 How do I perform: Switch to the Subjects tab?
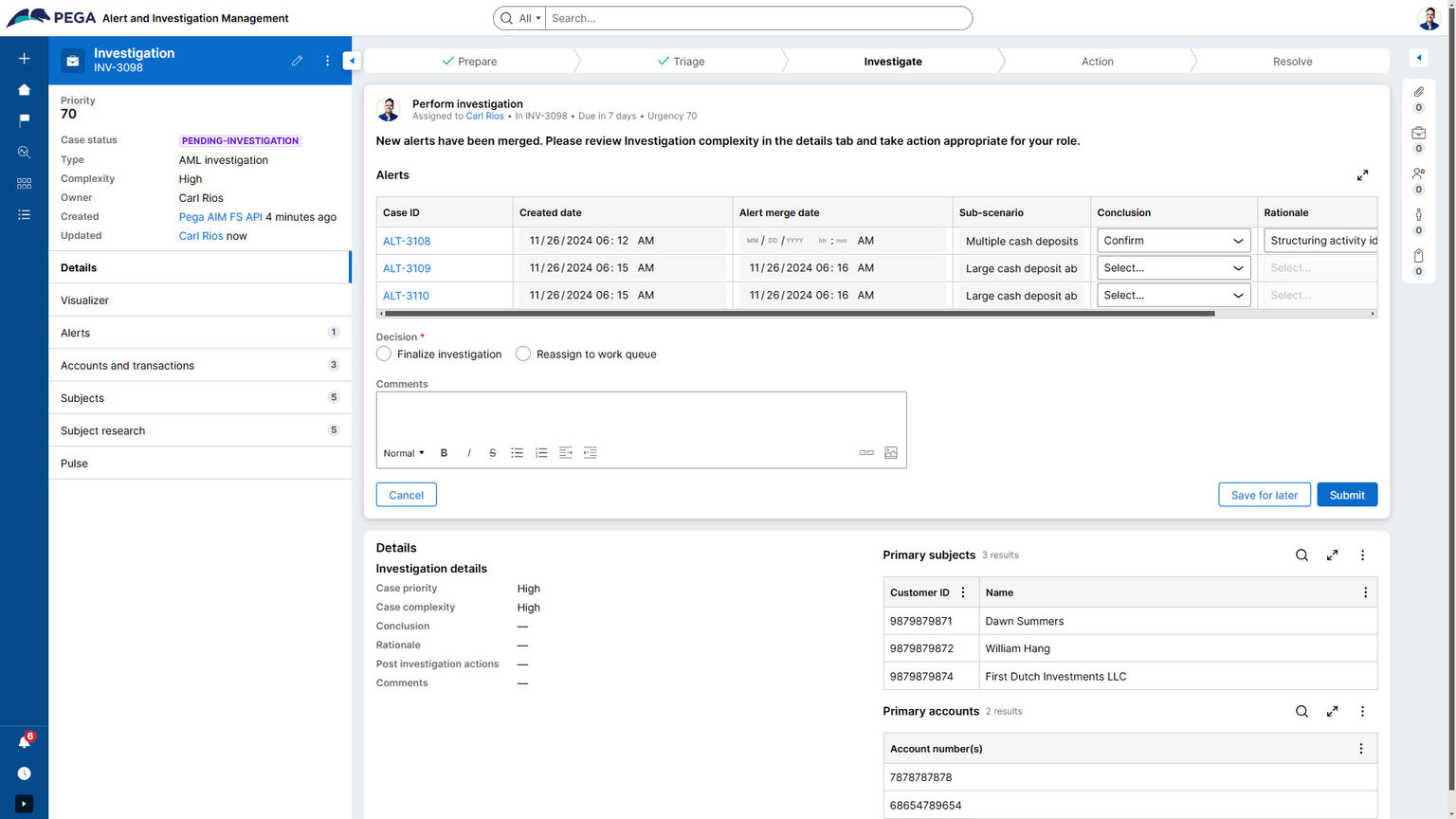pos(82,398)
